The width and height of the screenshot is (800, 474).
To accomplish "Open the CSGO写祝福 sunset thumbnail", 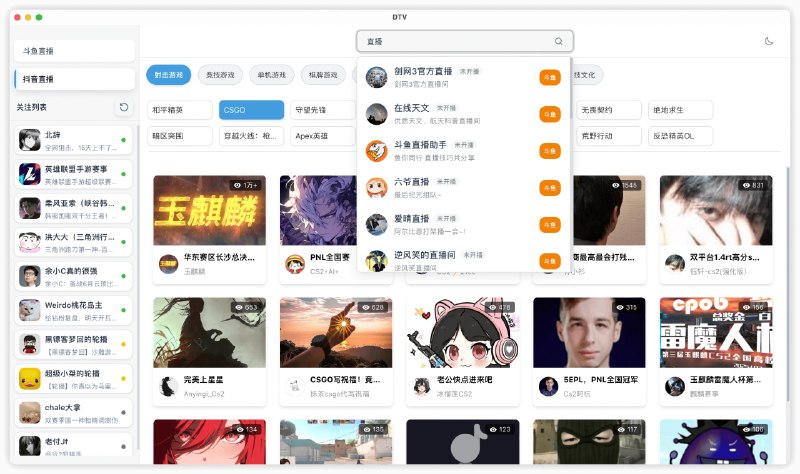I will click(x=336, y=333).
